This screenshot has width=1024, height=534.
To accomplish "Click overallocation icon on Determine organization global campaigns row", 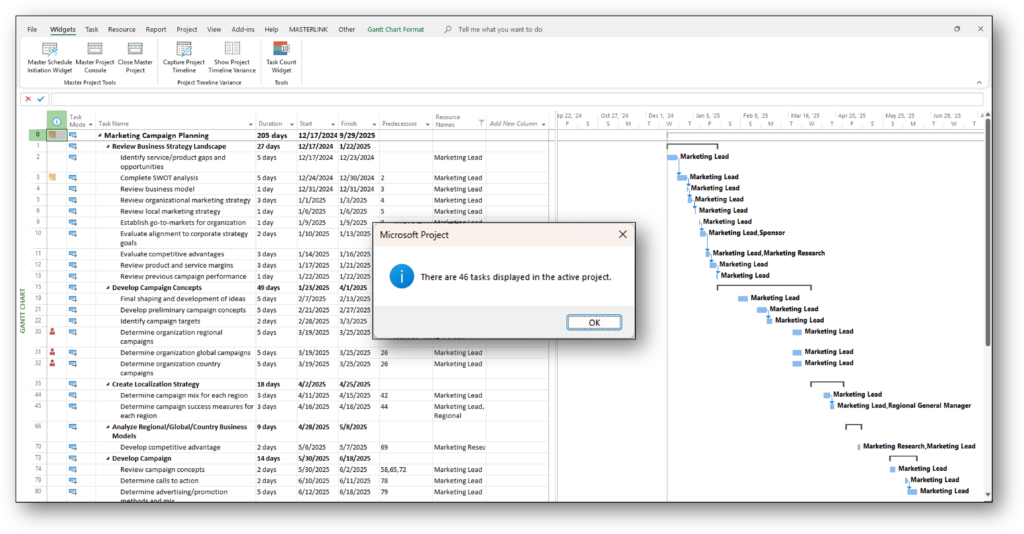I will point(52,353).
